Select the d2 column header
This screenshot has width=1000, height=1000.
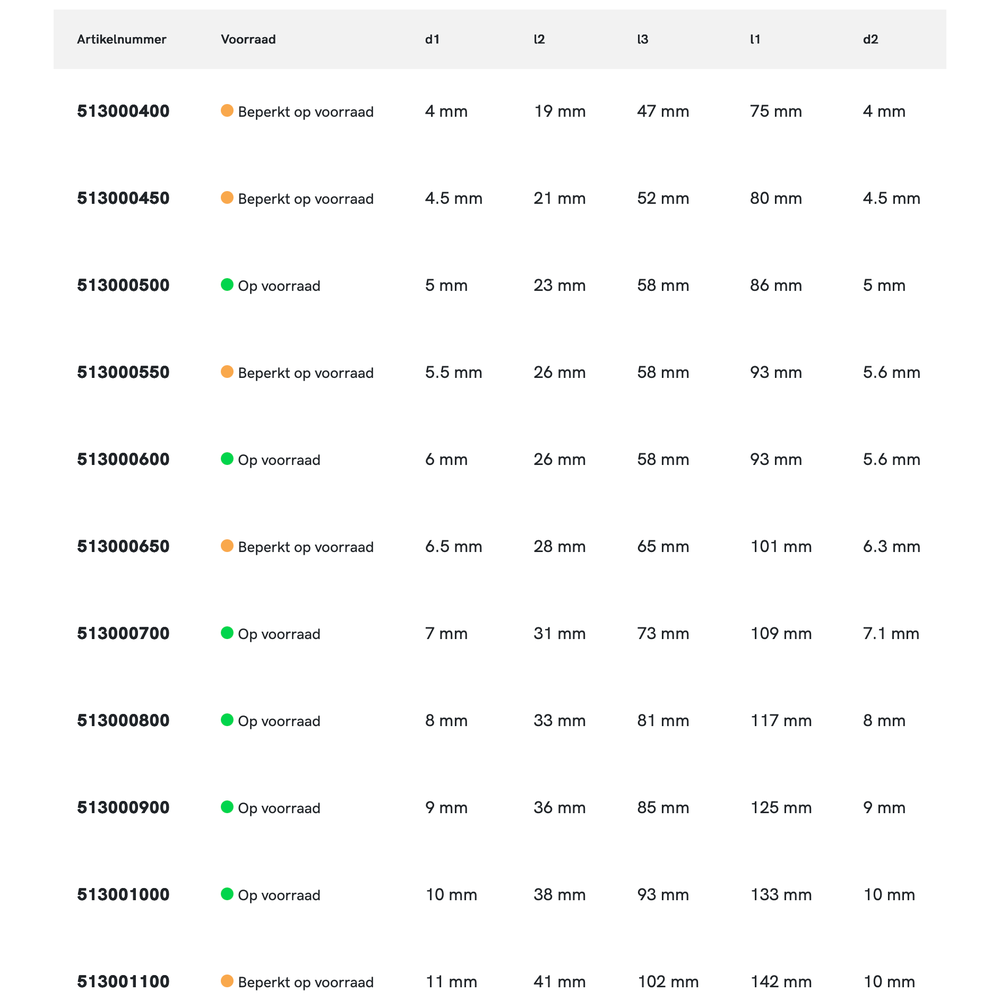point(870,40)
